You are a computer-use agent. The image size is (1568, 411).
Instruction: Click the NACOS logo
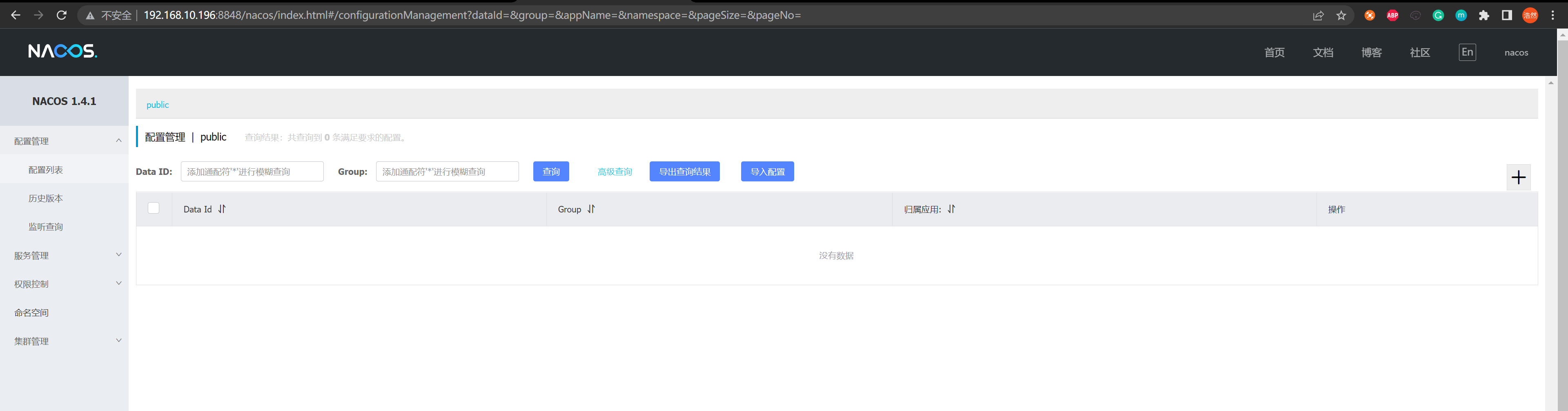click(63, 52)
